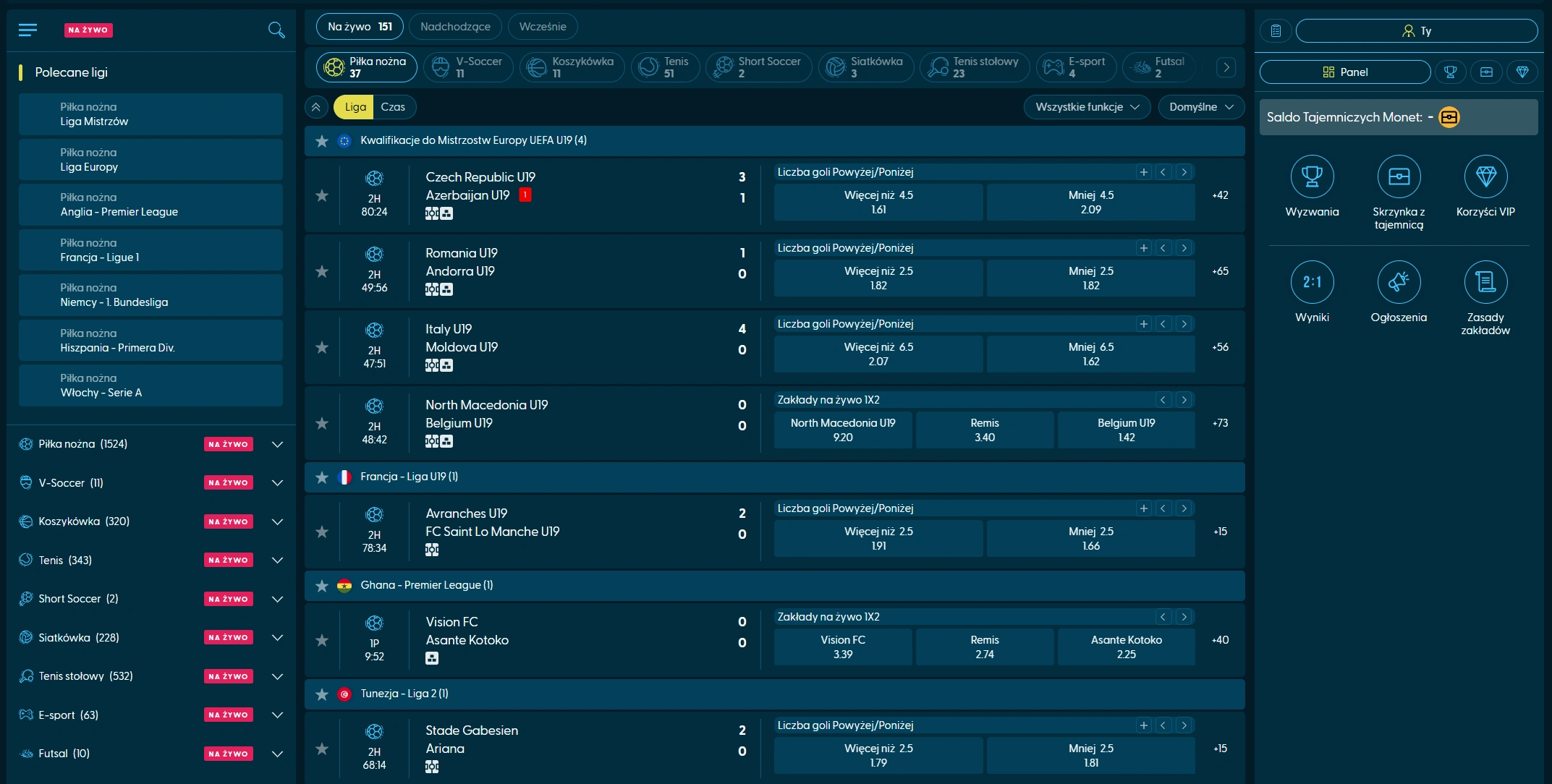Viewport: 1552px width, 784px height.
Task: Bet on Belgium U19 at 1.42
Action: click(x=1126, y=430)
